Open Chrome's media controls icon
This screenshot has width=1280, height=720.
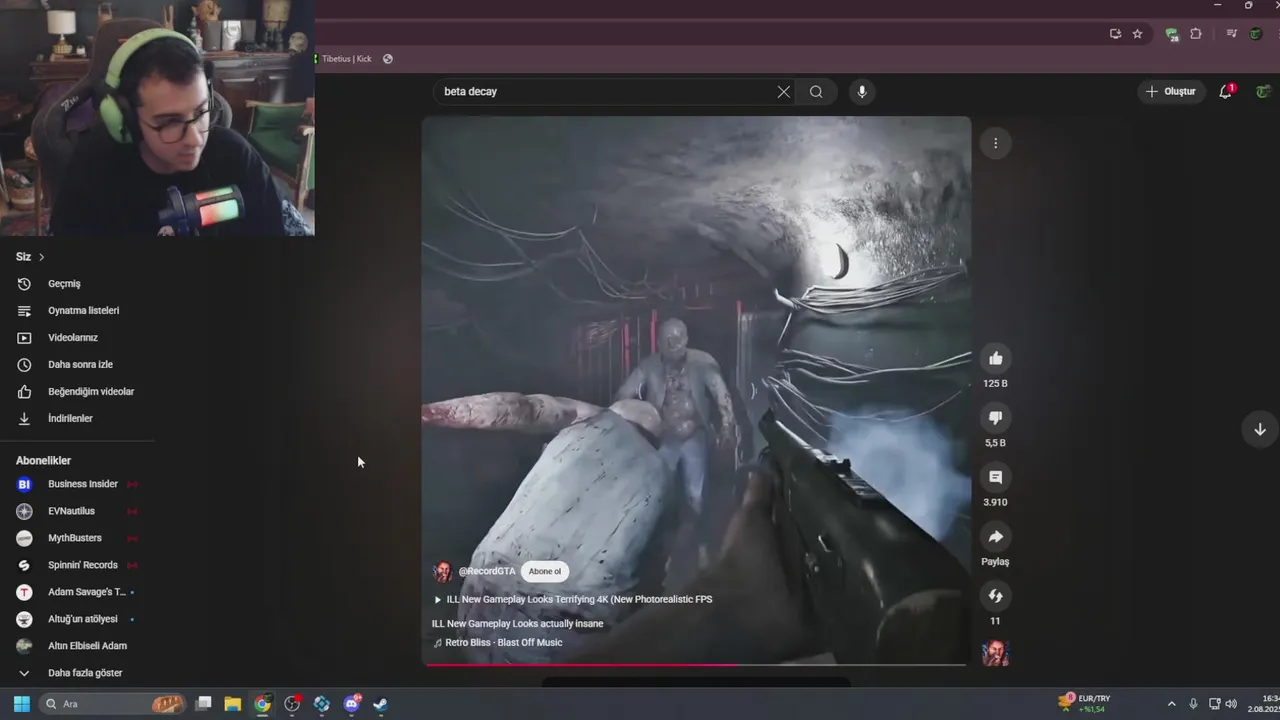tap(1232, 34)
